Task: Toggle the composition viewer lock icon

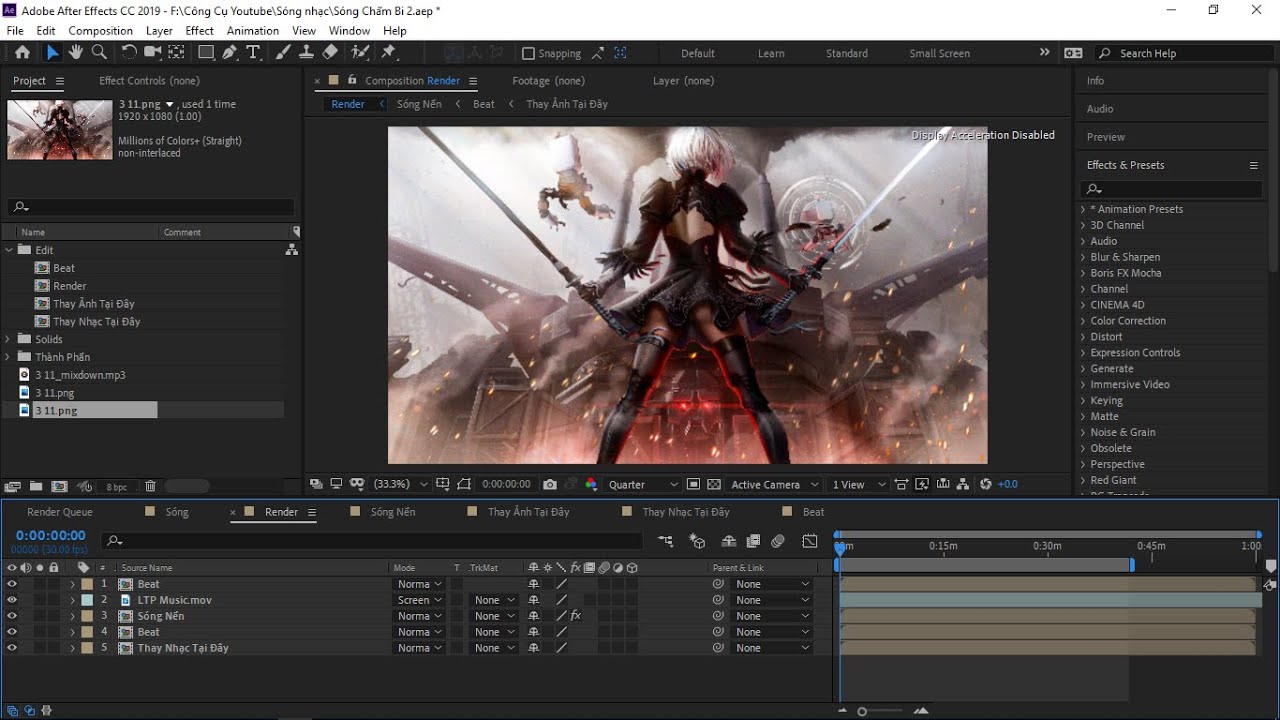Action: 352,80
